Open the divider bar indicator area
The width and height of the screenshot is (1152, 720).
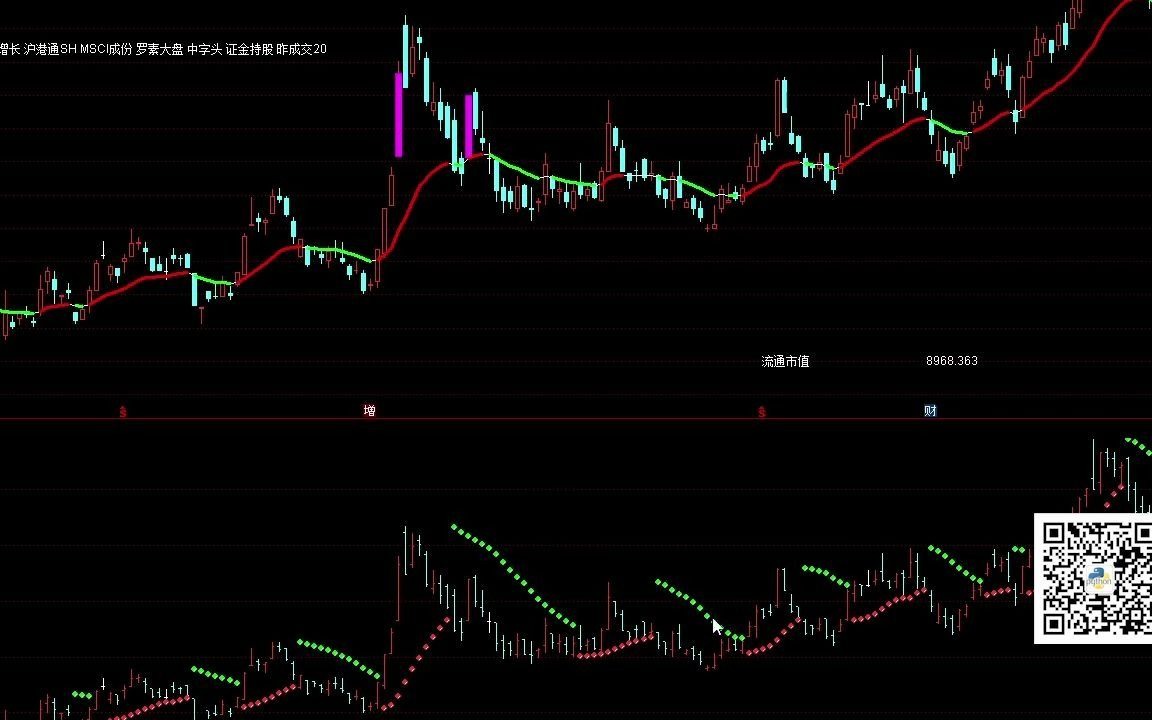tap(576, 410)
